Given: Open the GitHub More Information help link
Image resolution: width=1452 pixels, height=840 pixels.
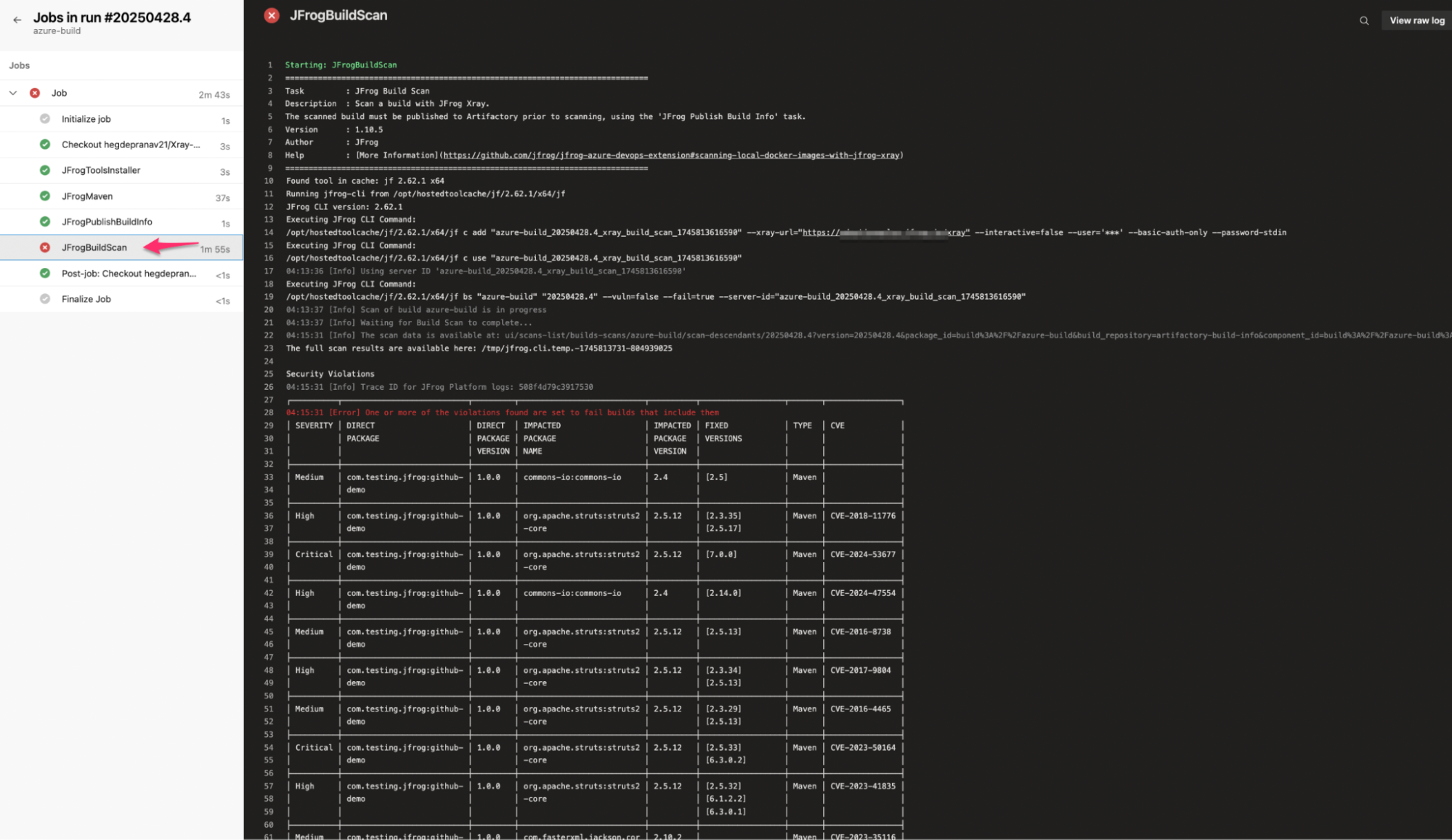Looking at the screenshot, I should click(671, 155).
